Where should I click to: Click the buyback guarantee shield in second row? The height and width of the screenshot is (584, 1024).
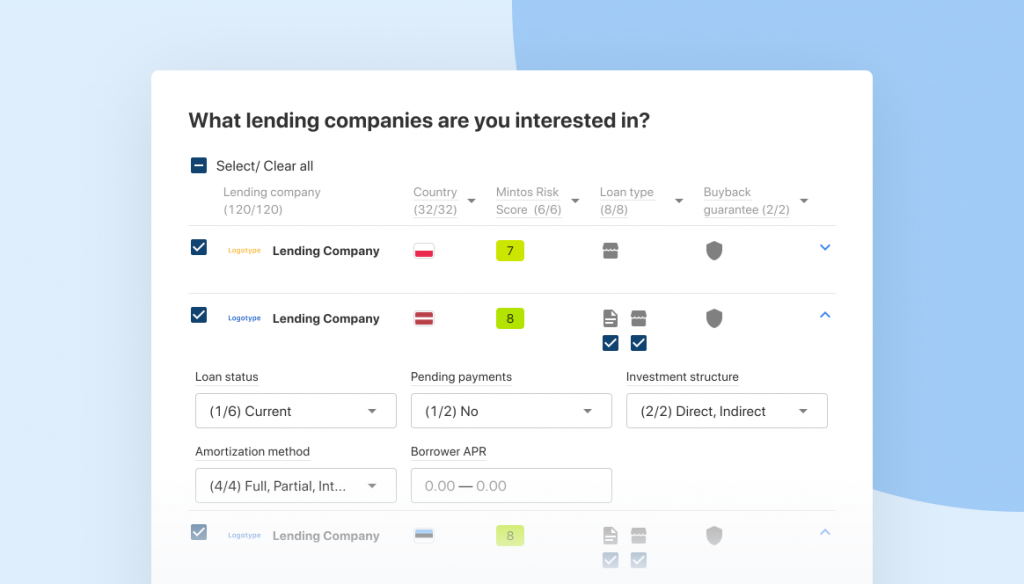click(x=714, y=318)
